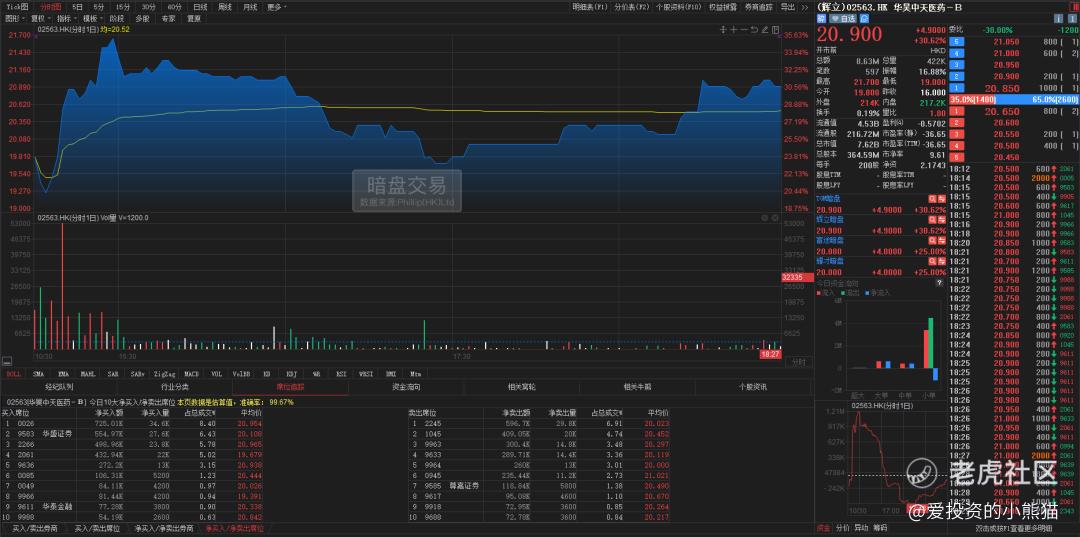Image resolution: width=1080 pixels, height=537 pixels.
Task: Switch to 买入/卖出券商 bottom tab
Action: point(34,529)
